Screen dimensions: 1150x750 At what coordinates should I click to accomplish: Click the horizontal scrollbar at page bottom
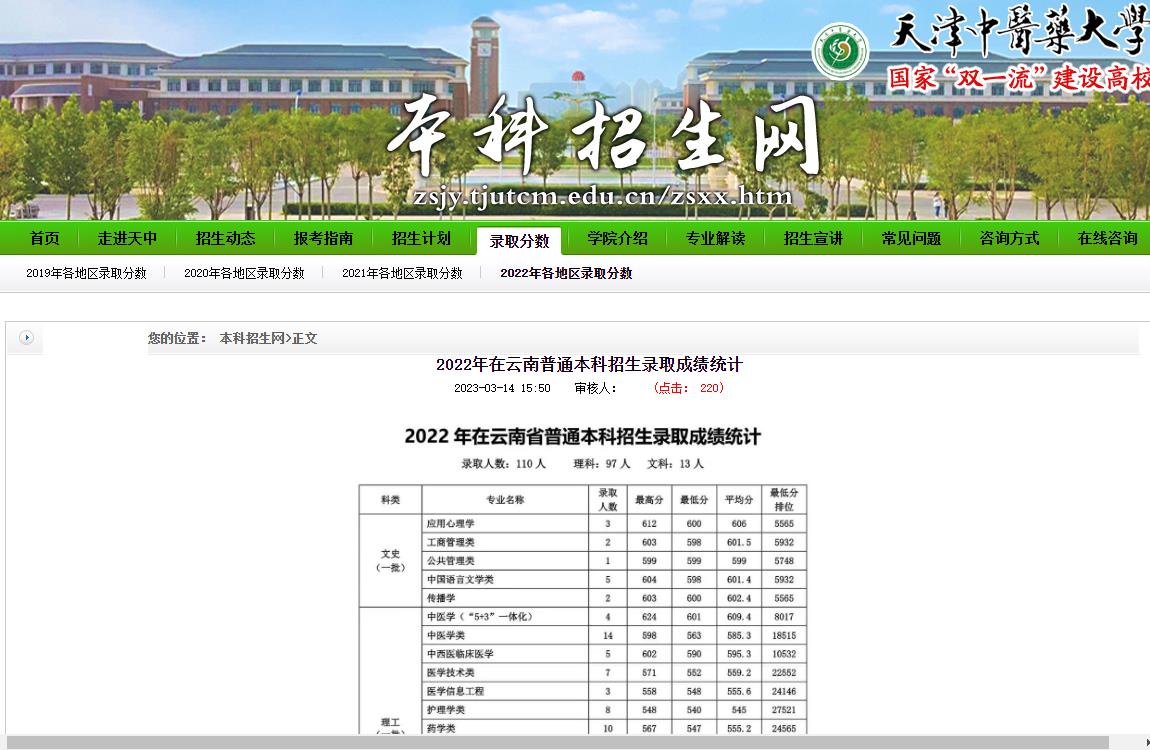click(x=557, y=743)
